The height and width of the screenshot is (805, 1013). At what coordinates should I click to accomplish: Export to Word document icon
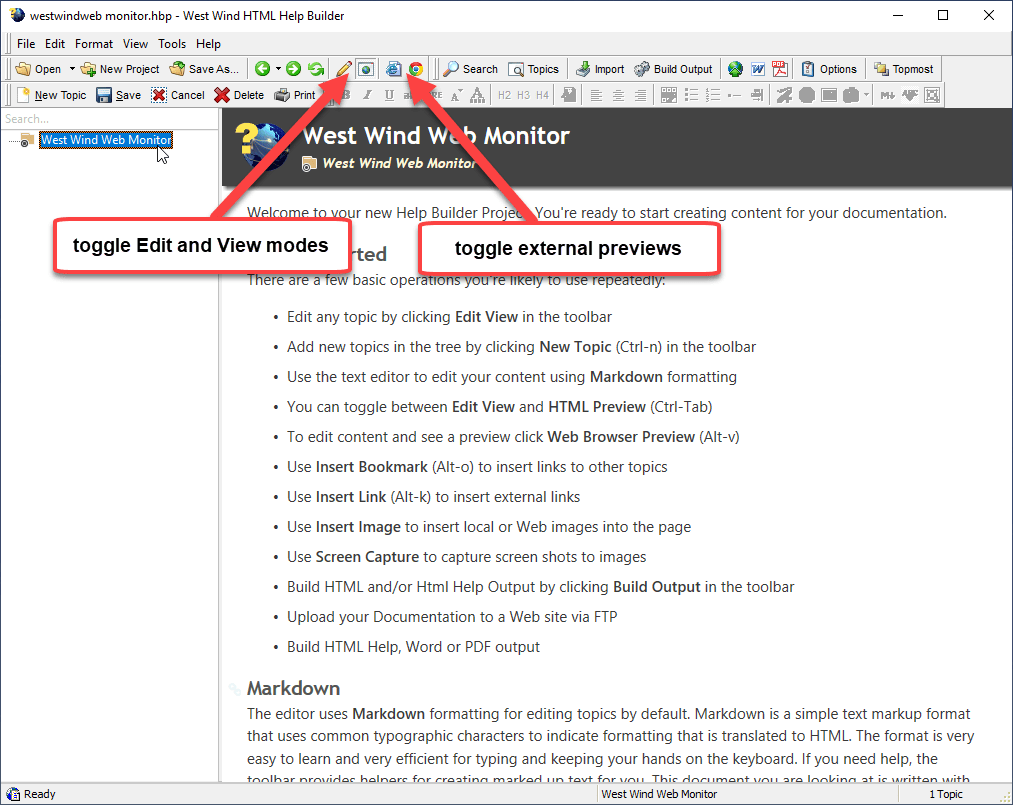757,69
